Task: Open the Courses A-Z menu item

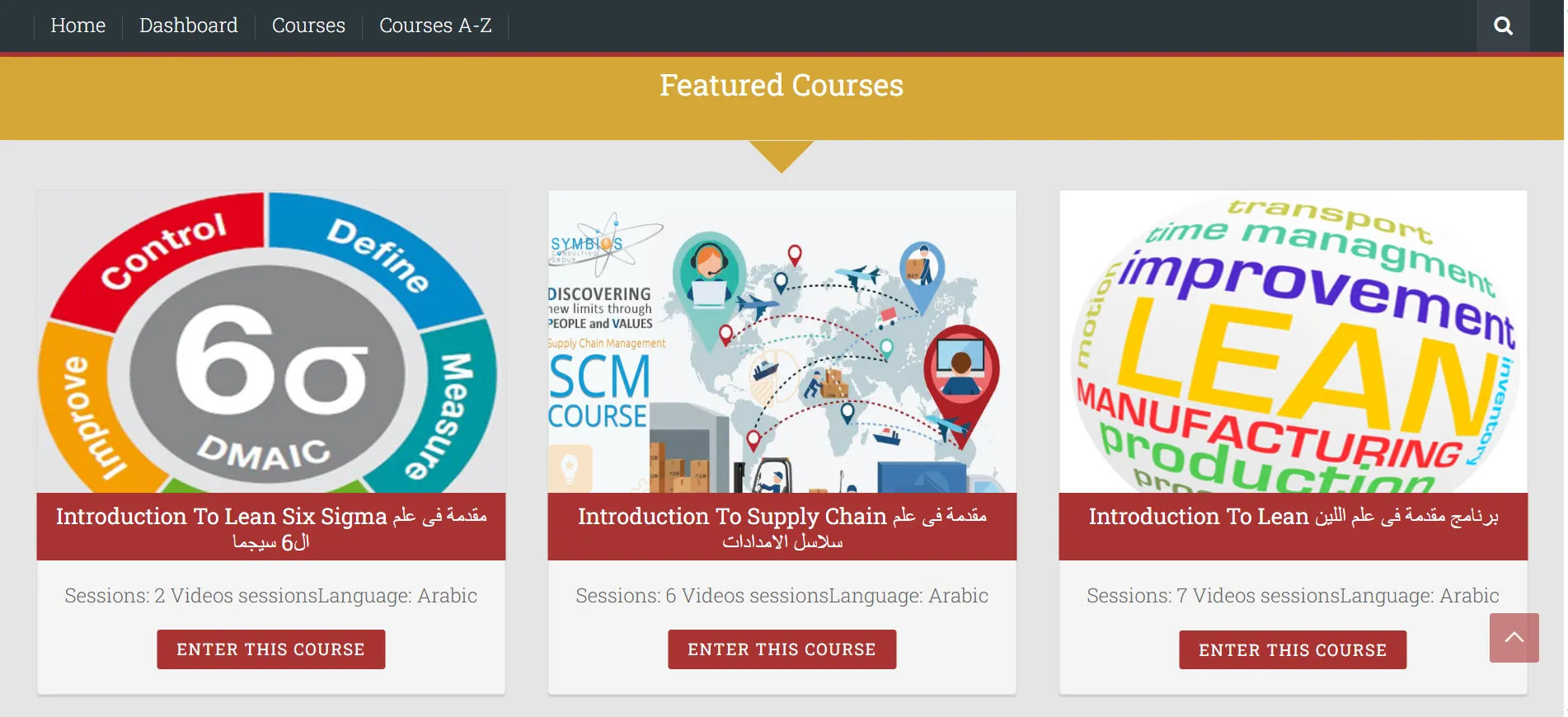Action: 435,26
